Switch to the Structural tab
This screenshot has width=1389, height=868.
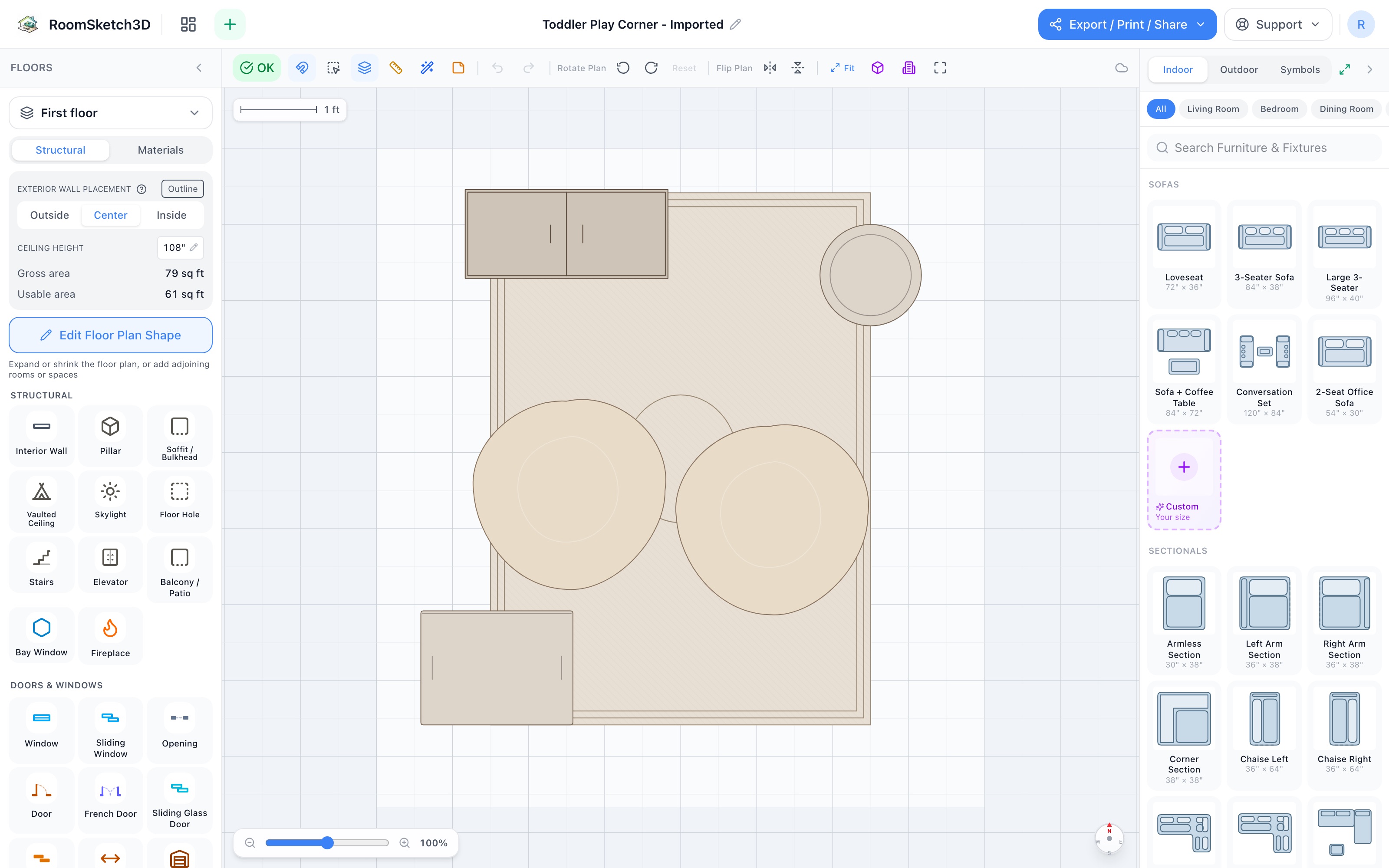pyautogui.click(x=60, y=150)
